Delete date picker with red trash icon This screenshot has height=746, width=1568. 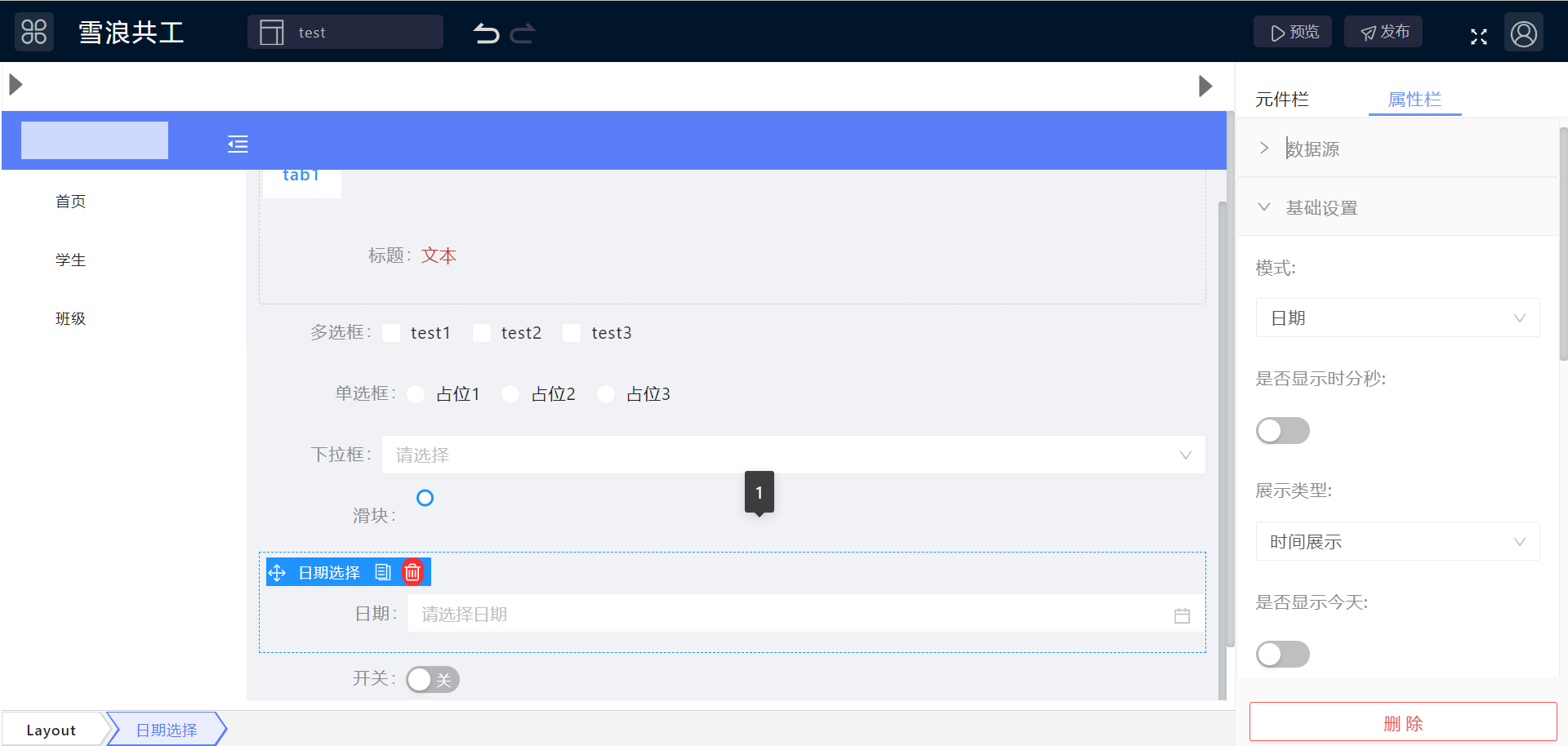[412, 572]
